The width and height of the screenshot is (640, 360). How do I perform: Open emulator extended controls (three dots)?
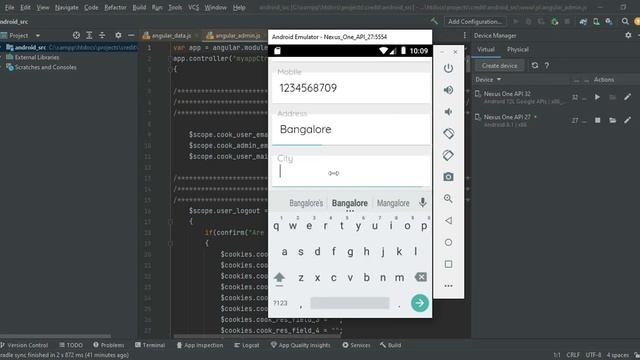coord(448,286)
